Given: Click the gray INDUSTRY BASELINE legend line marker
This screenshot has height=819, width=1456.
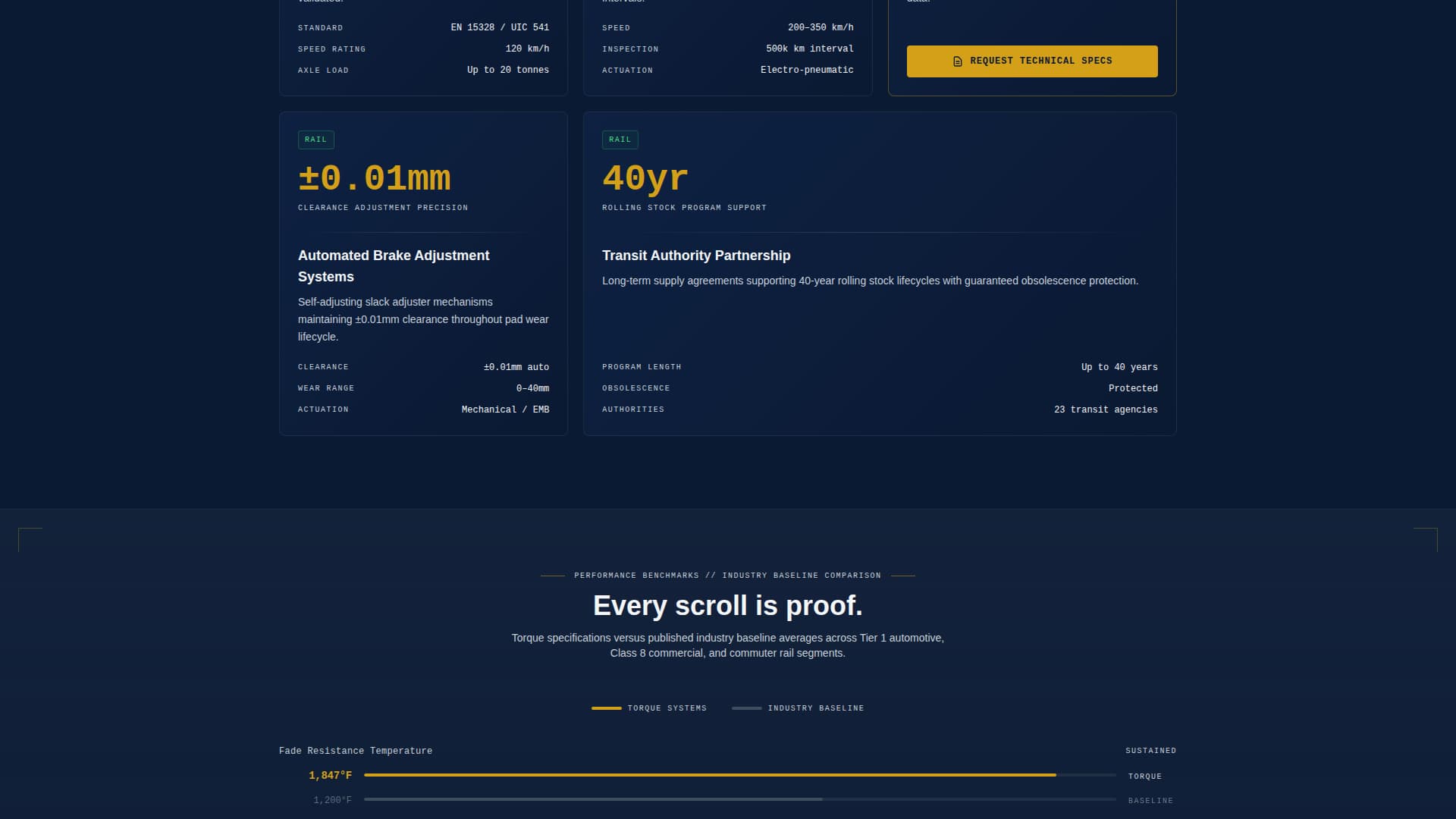Looking at the screenshot, I should pos(745,708).
